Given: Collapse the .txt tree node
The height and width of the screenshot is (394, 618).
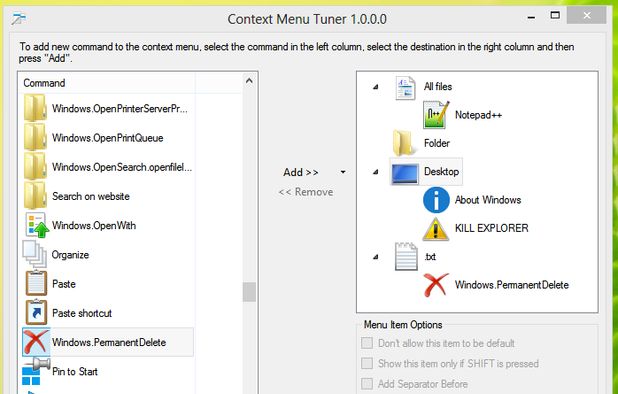Looking at the screenshot, I should (x=376, y=257).
